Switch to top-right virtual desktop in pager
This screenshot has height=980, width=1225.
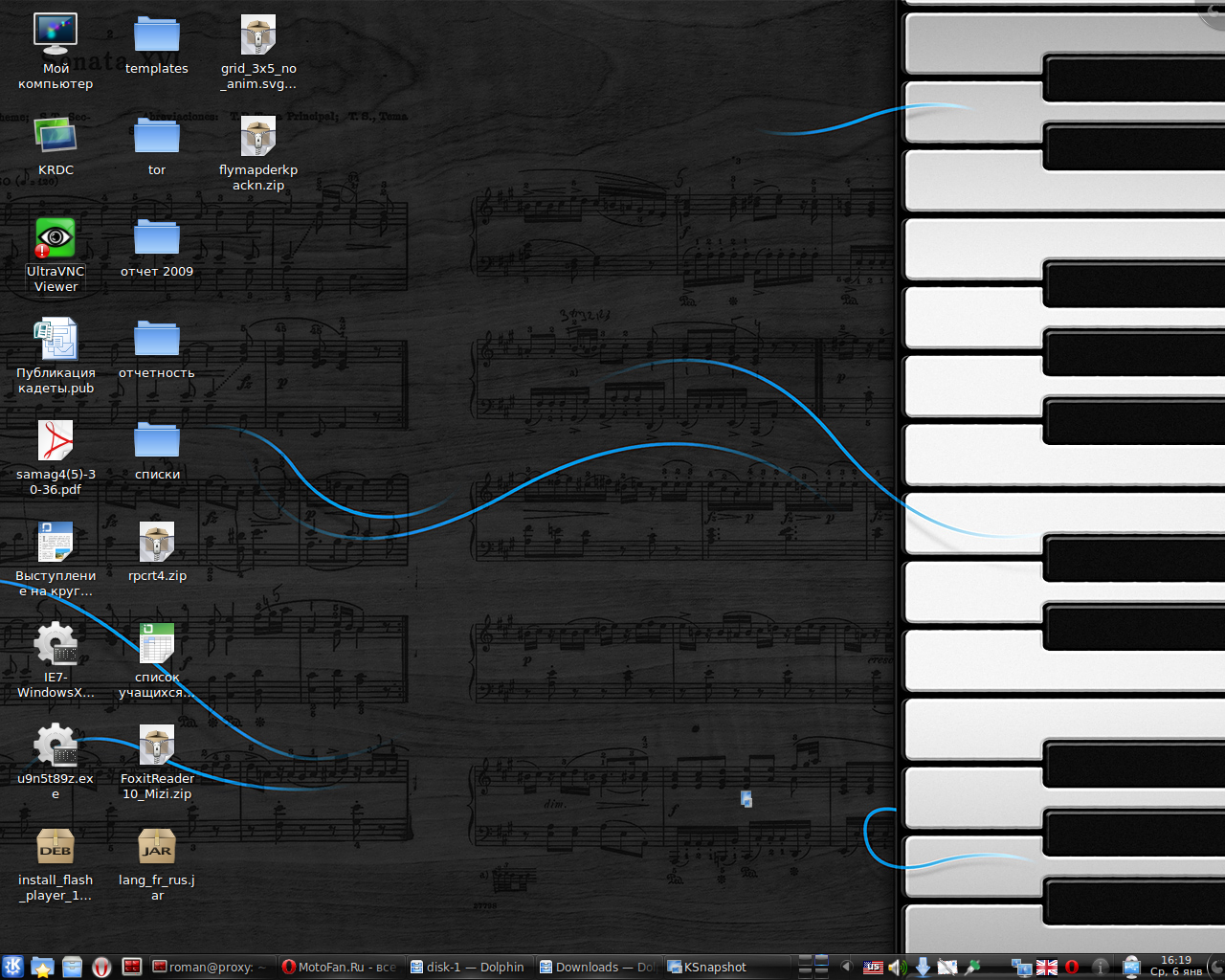click(x=821, y=960)
